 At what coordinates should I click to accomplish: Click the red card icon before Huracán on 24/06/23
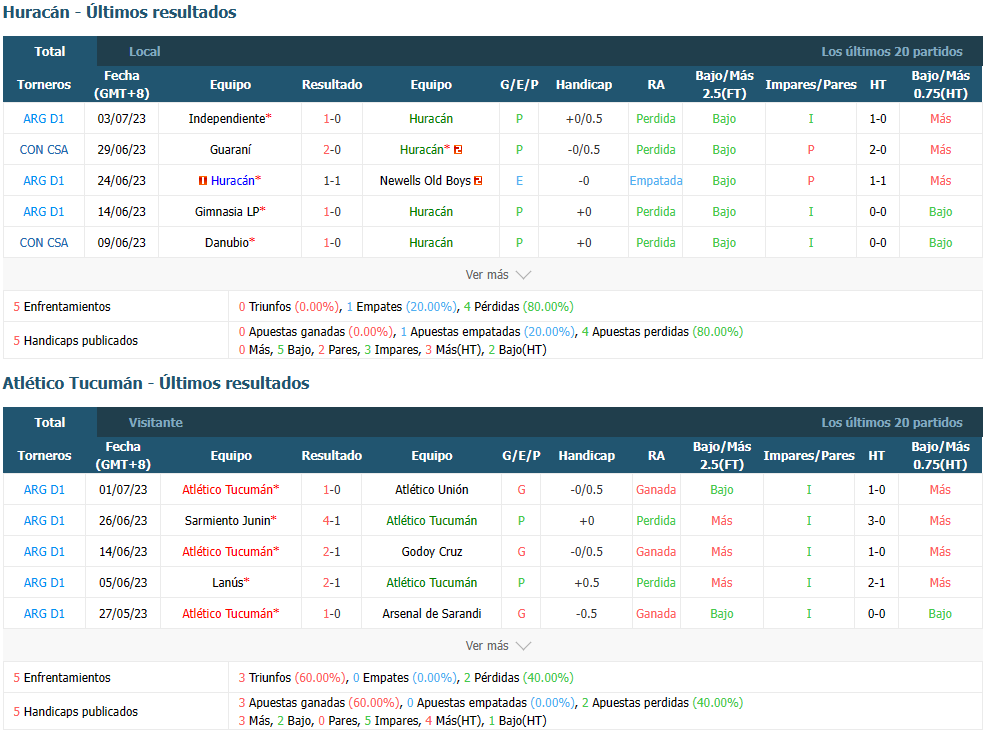pyautogui.click(x=203, y=181)
